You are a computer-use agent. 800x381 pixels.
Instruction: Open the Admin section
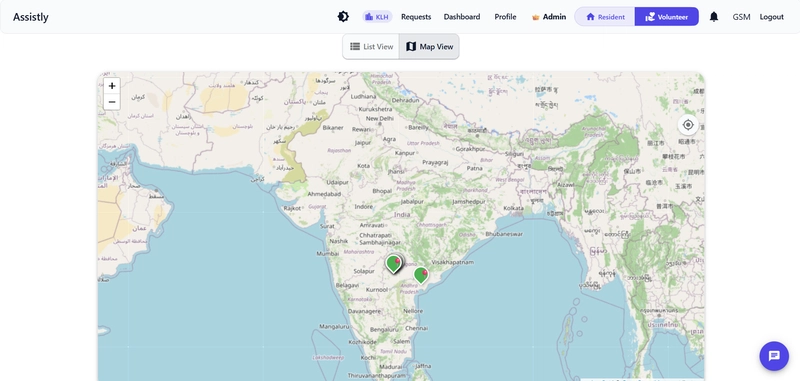(x=549, y=17)
